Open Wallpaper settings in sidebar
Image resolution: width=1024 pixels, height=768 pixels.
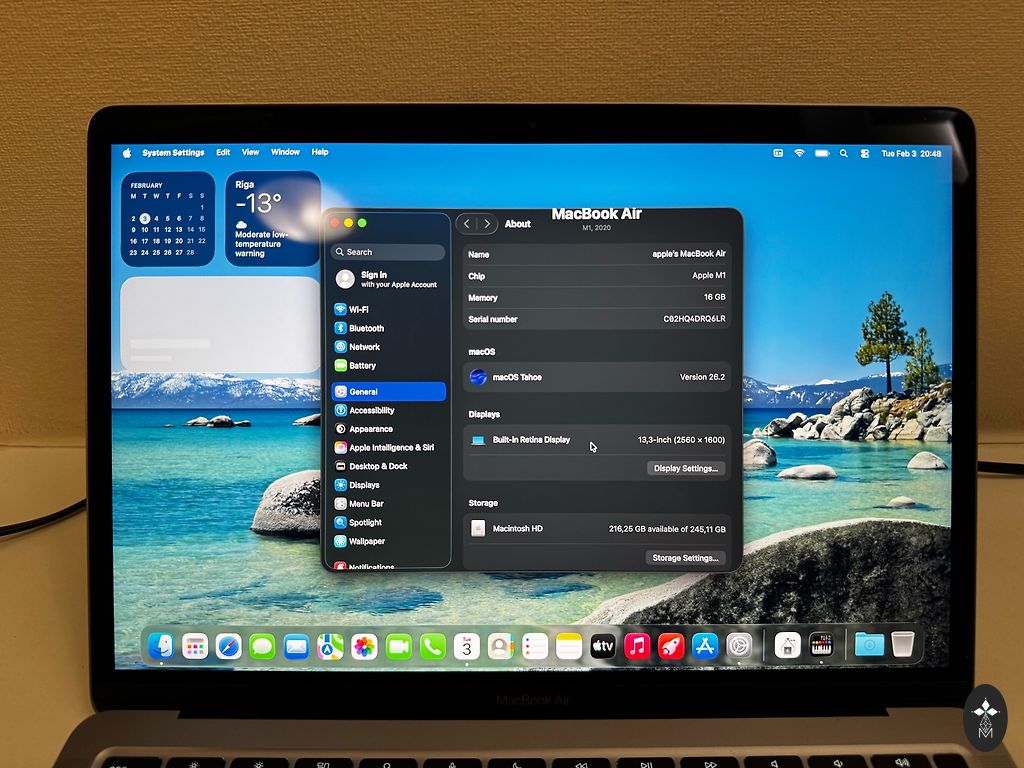pyautogui.click(x=366, y=541)
